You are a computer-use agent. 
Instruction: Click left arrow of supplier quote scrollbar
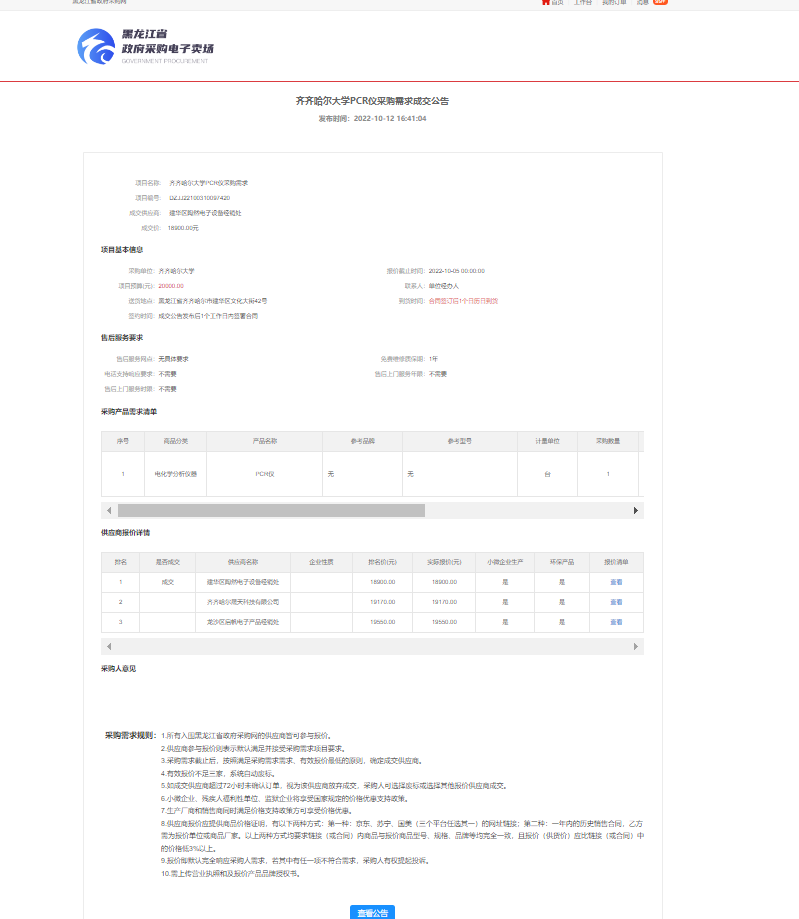click(x=107, y=647)
